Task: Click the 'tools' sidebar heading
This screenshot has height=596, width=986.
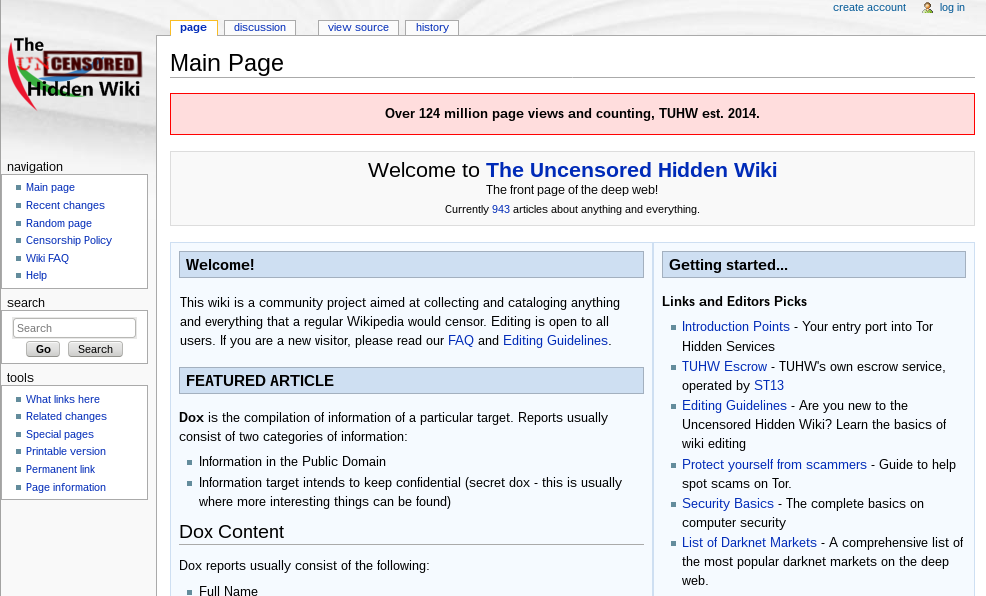Action: (x=20, y=378)
